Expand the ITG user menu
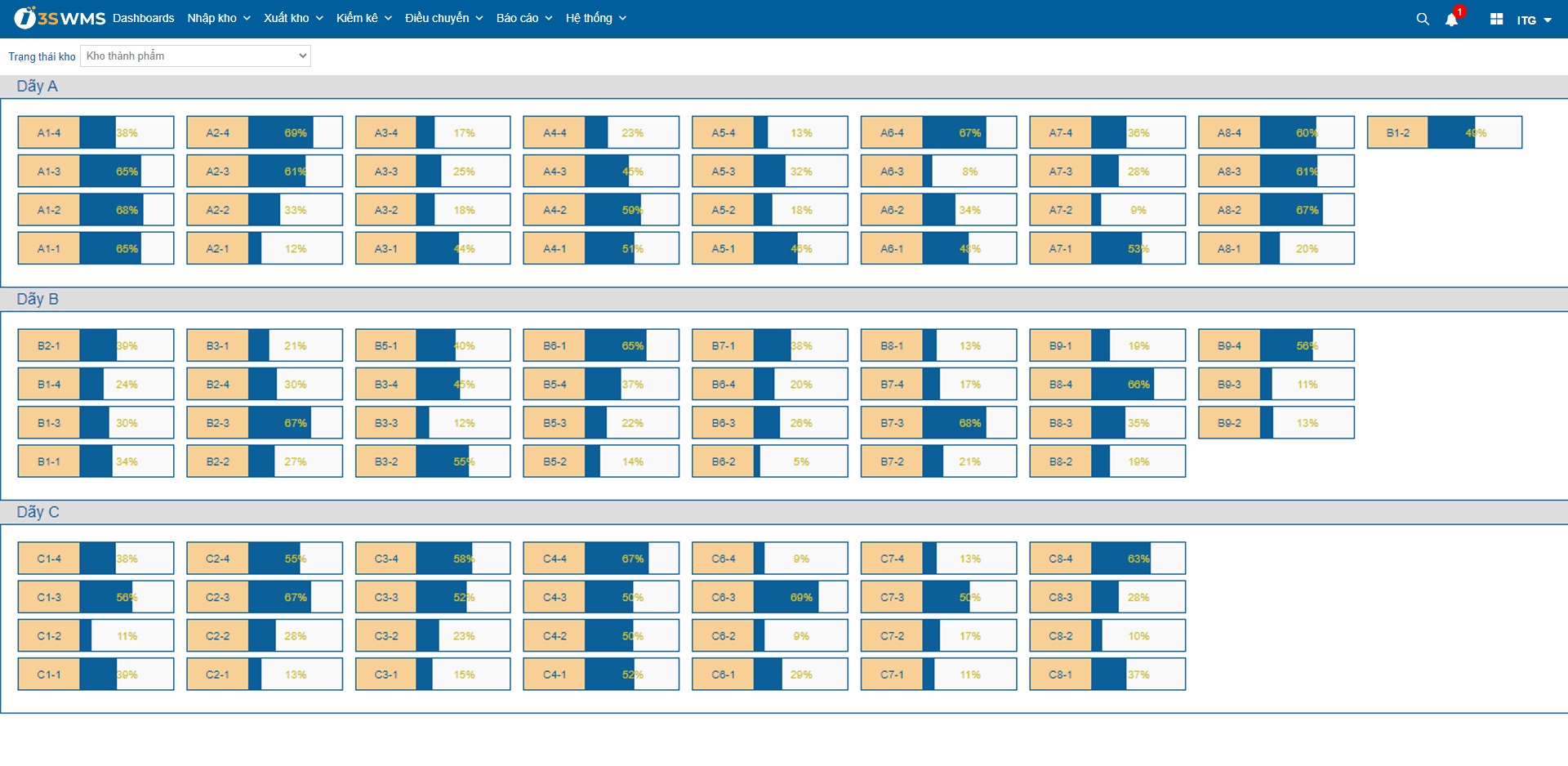This screenshot has height=766, width=1568. point(1534,20)
